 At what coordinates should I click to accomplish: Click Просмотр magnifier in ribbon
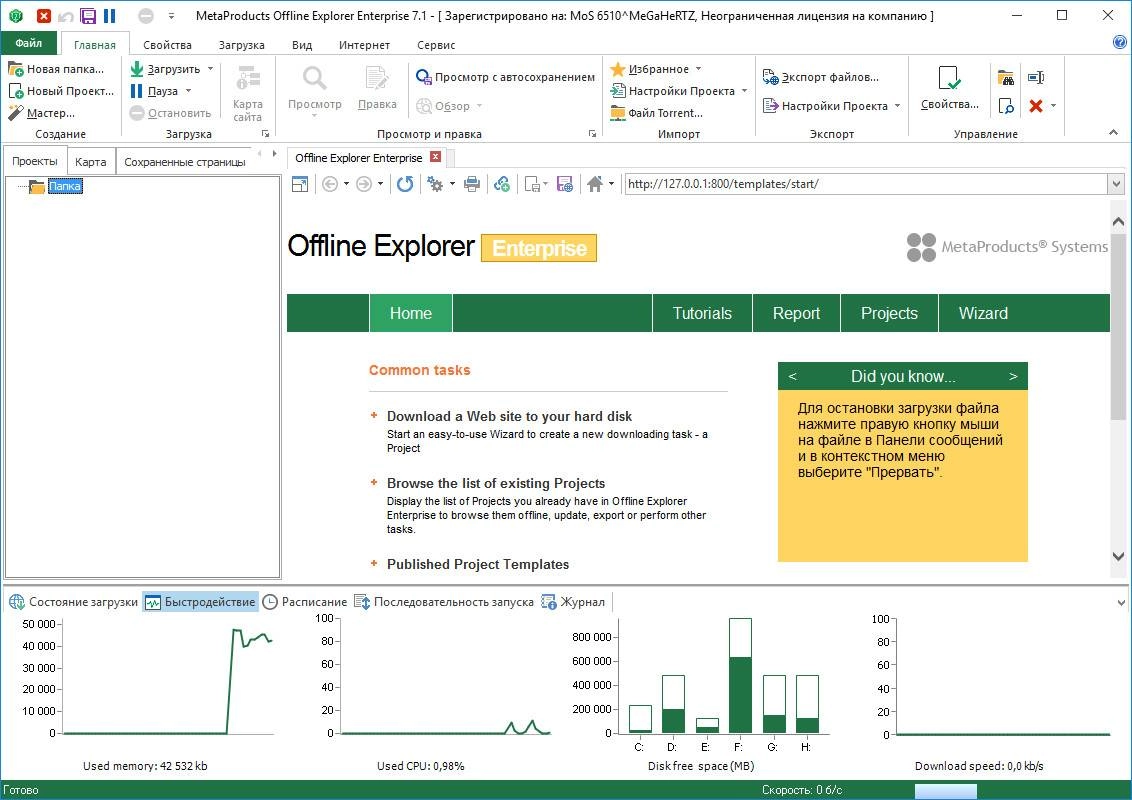coord(315,90)
